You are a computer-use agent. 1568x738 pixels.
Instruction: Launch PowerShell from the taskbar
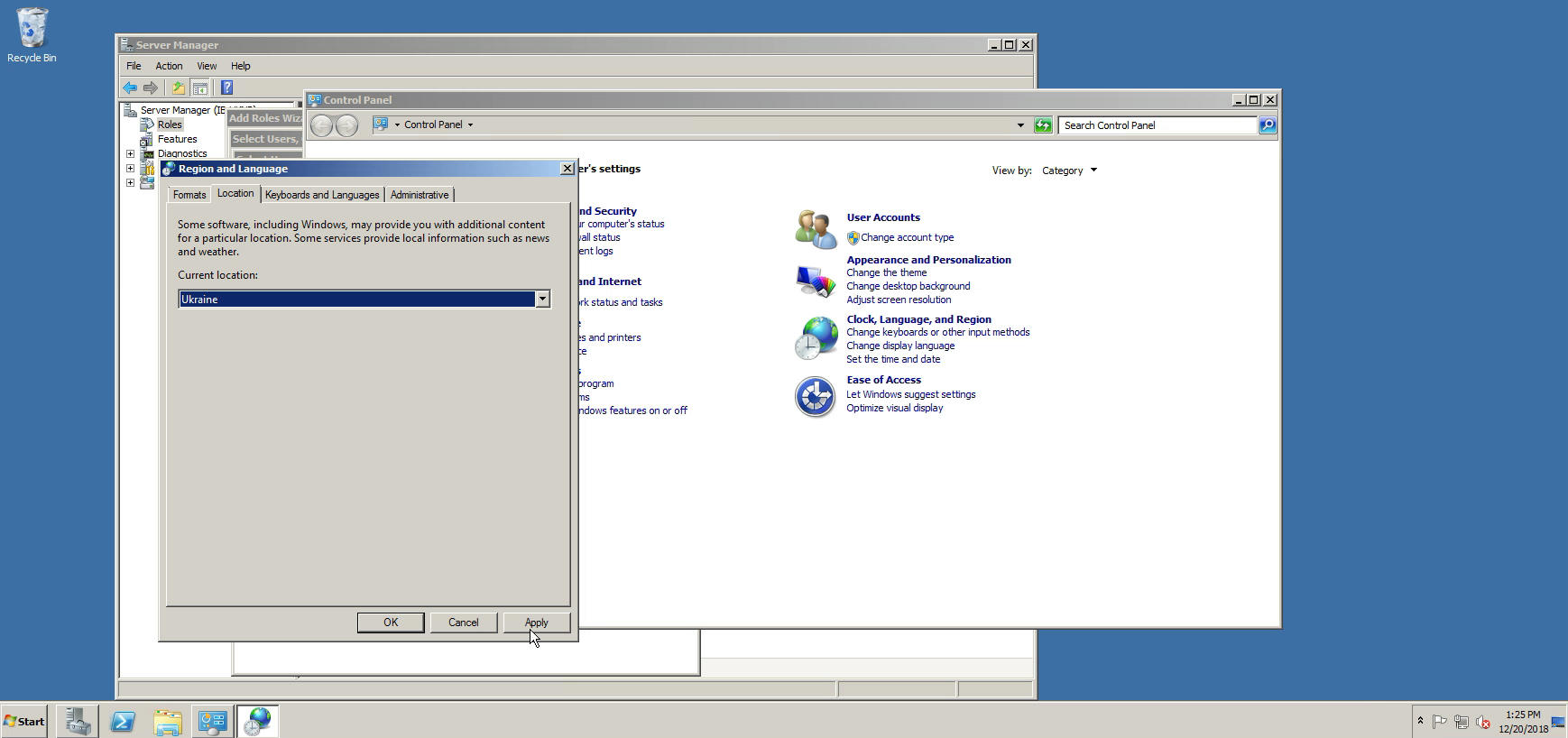coord(123,722)
